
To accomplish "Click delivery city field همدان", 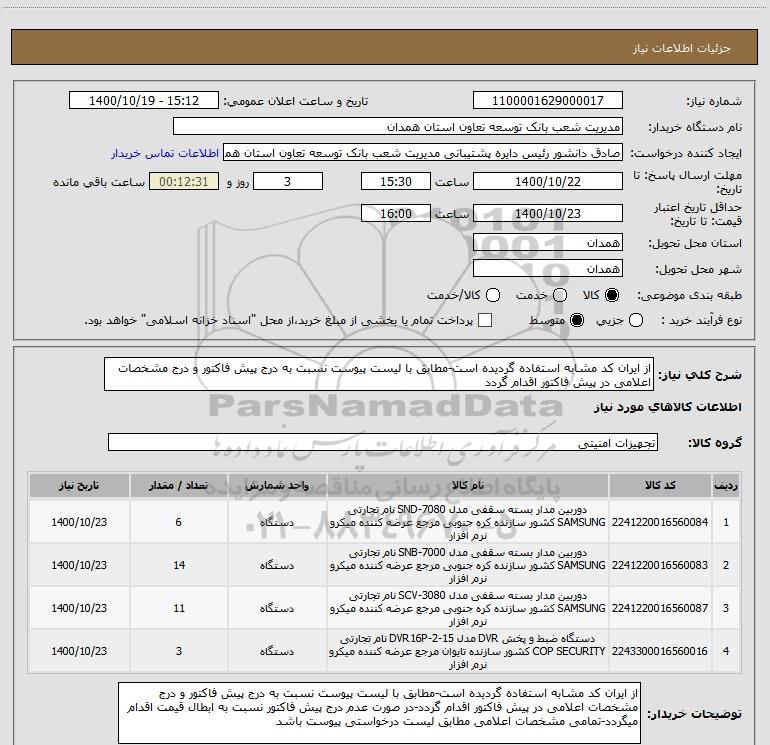I will click(x=548, y=269).
